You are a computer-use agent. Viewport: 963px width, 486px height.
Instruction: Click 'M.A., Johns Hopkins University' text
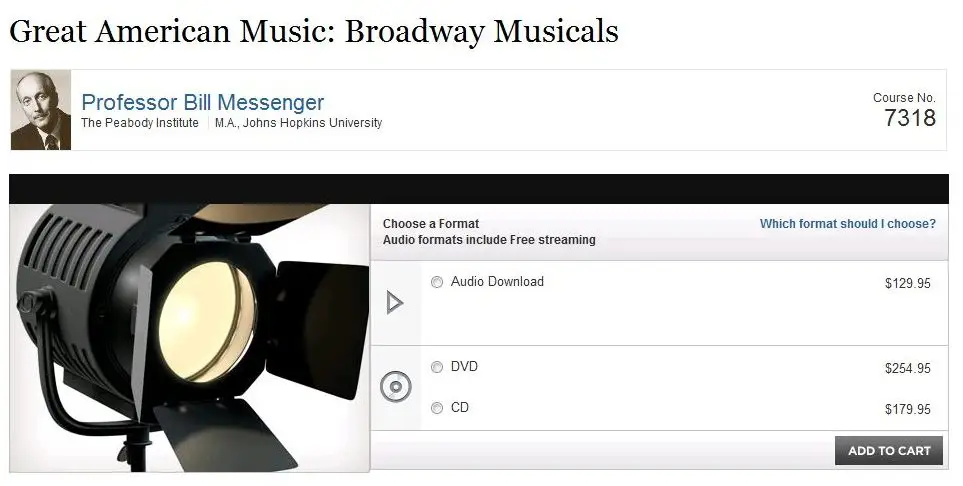click(x=298, y=123)
